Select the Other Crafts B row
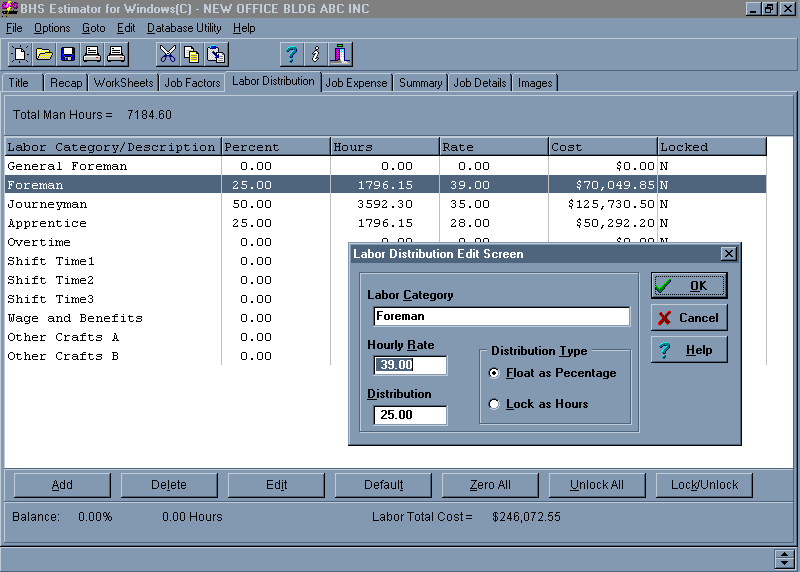 point(176,356)
